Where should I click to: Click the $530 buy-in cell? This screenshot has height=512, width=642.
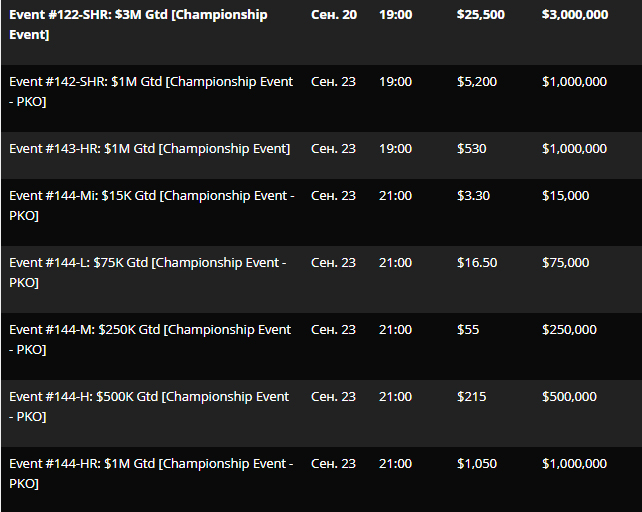pyautogui.click(x=472, y=148)
